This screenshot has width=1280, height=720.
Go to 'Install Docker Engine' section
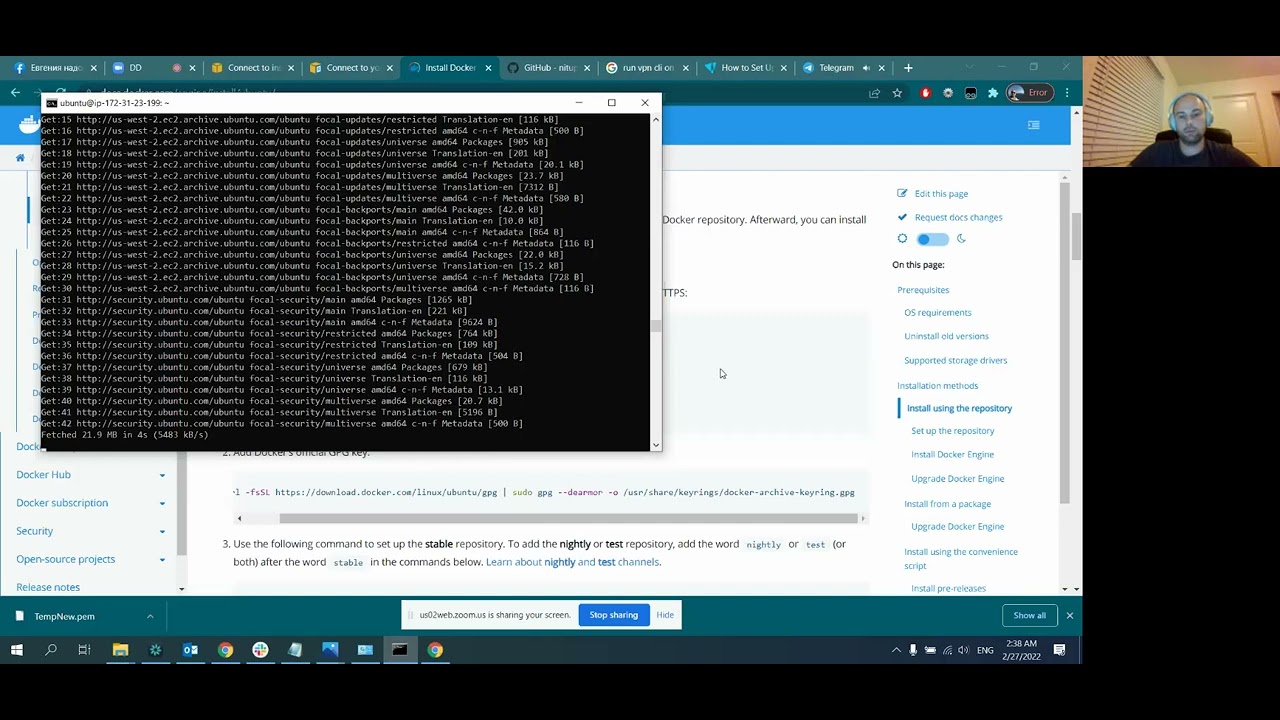tap(952, 455)
